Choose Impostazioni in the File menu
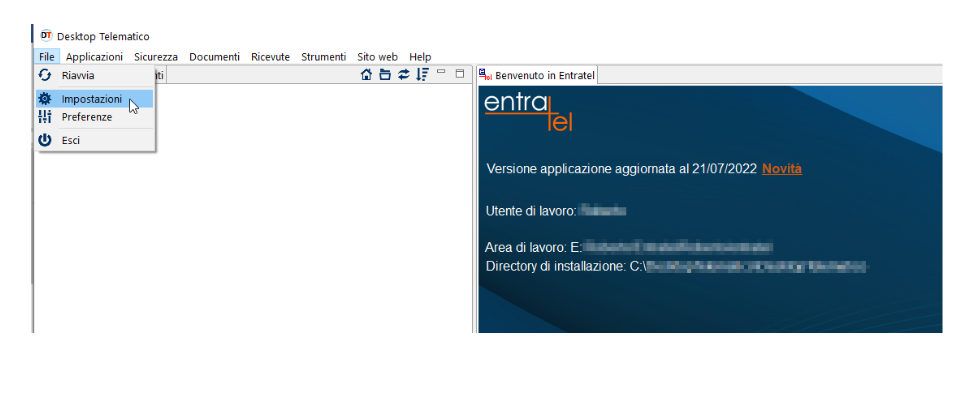977x405 pixels. (91, 99)
